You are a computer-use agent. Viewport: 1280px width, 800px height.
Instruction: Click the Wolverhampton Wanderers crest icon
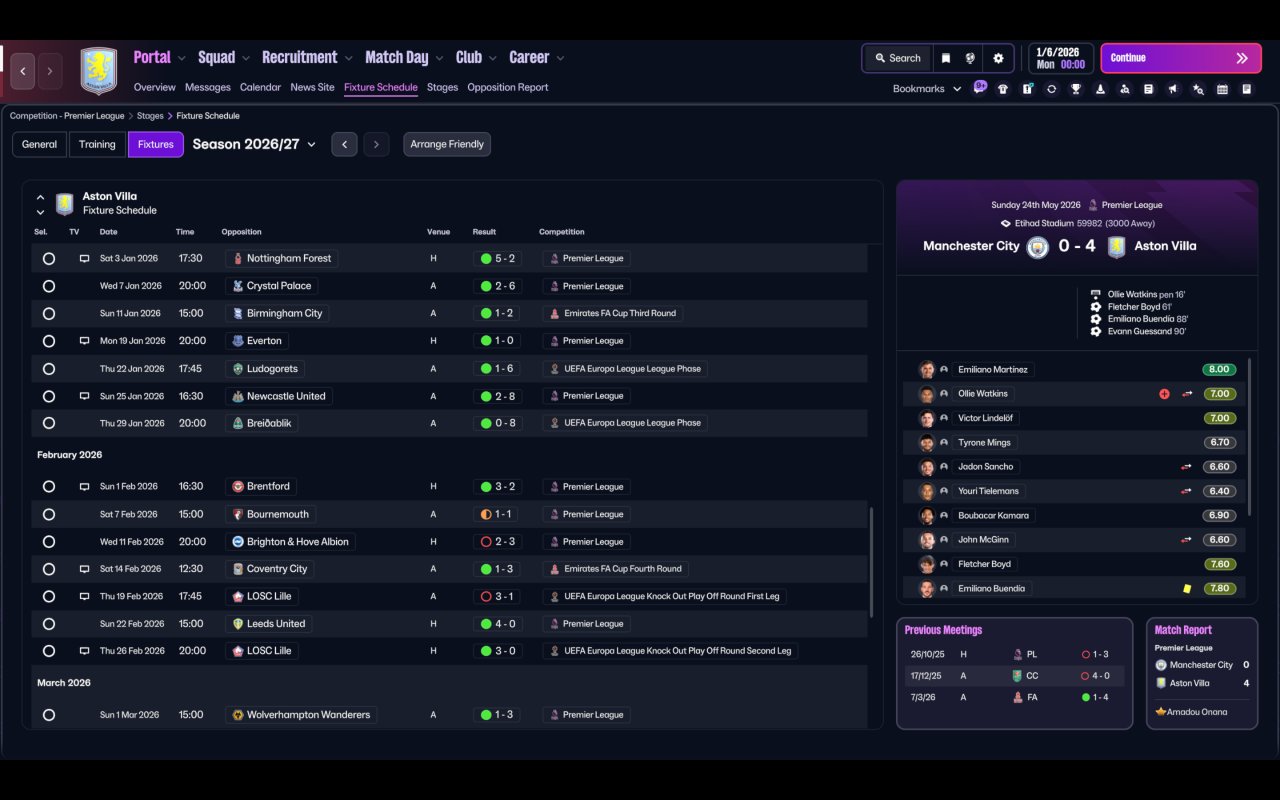pos(238,715)
